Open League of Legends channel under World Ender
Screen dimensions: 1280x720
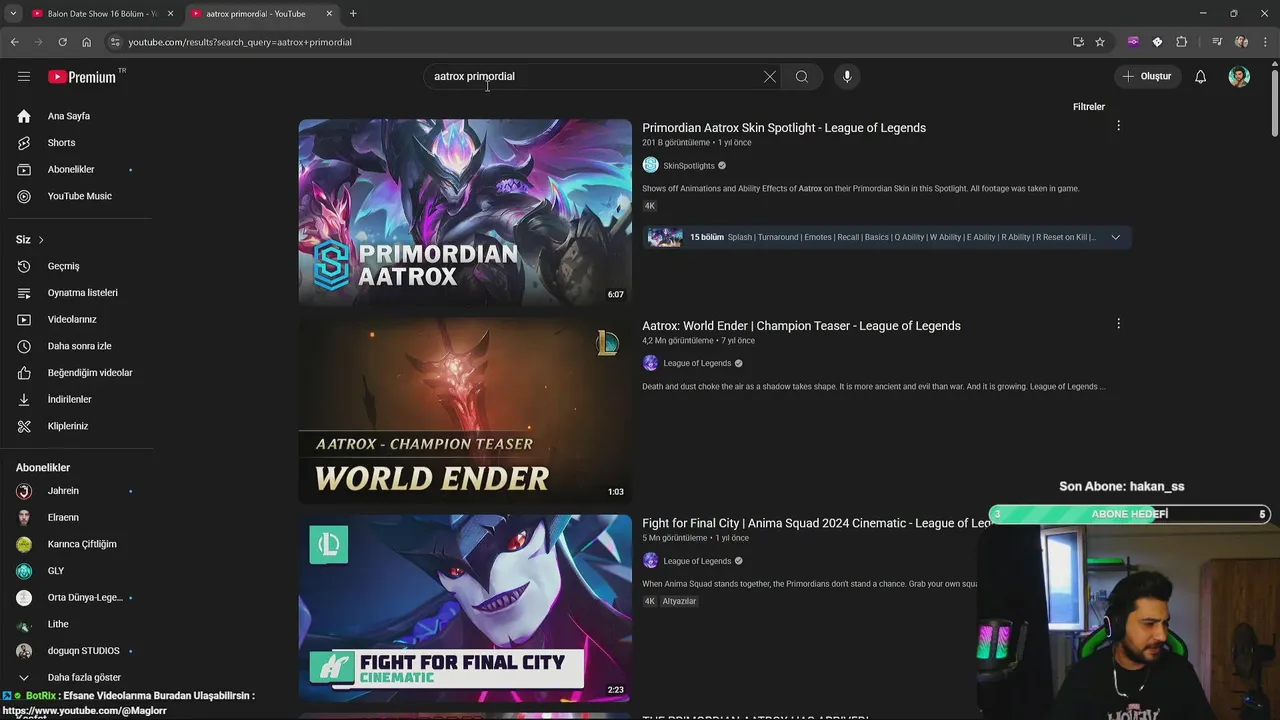[x=697, y=364]
